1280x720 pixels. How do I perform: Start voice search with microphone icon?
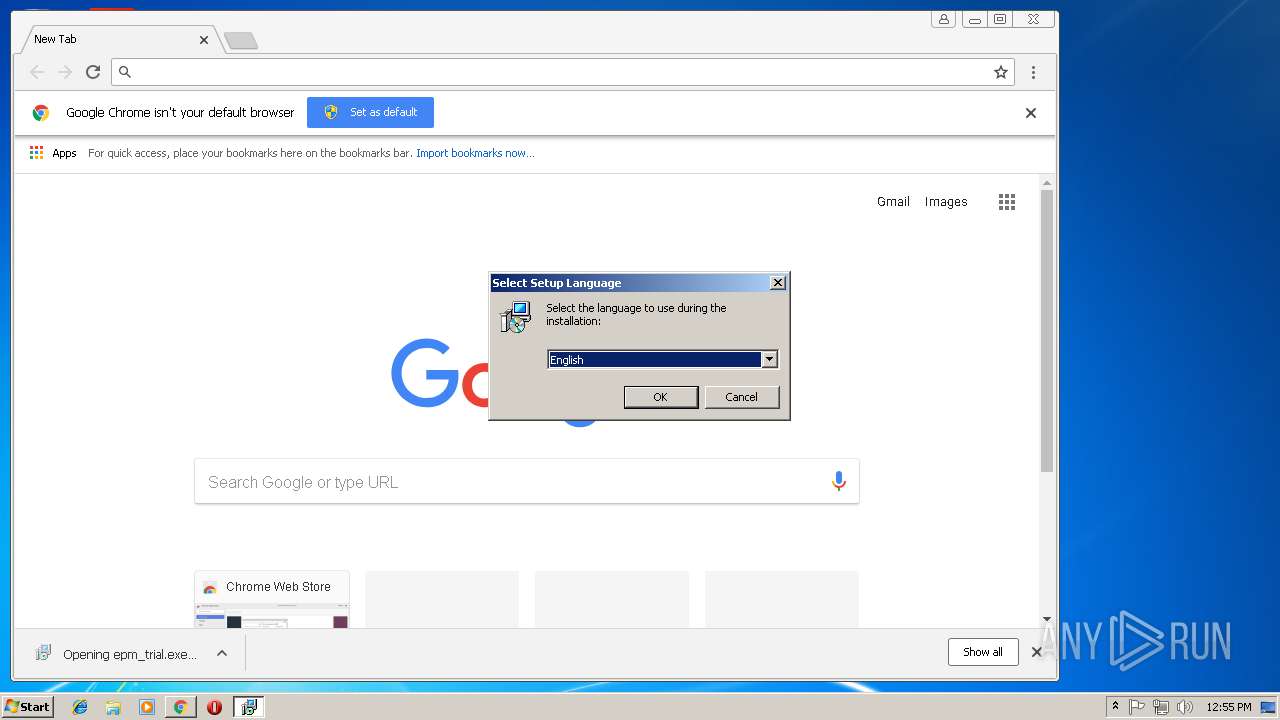tap(839, 482)
